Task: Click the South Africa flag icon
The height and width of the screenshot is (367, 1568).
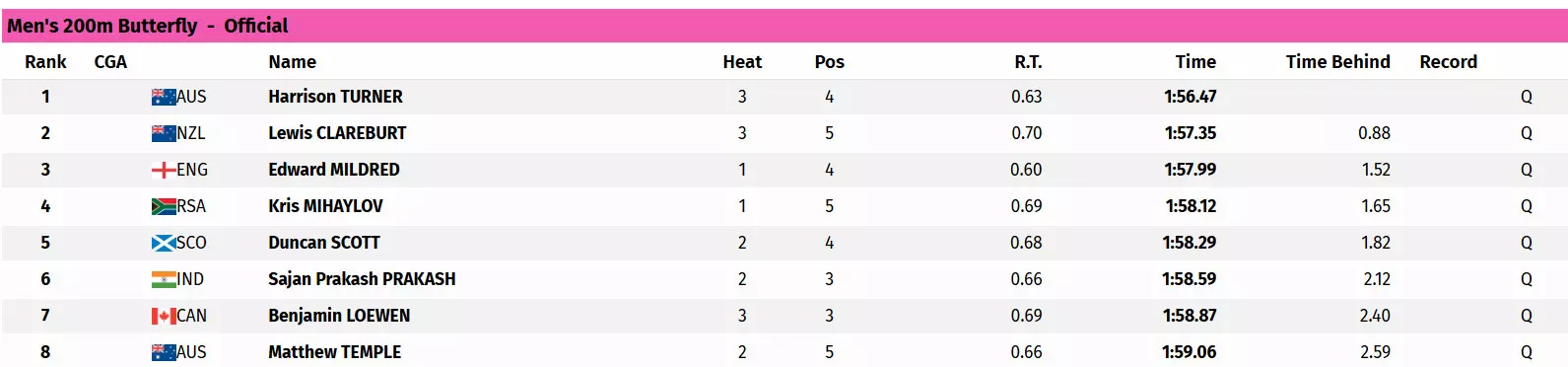Action: (x=164, y=206)
